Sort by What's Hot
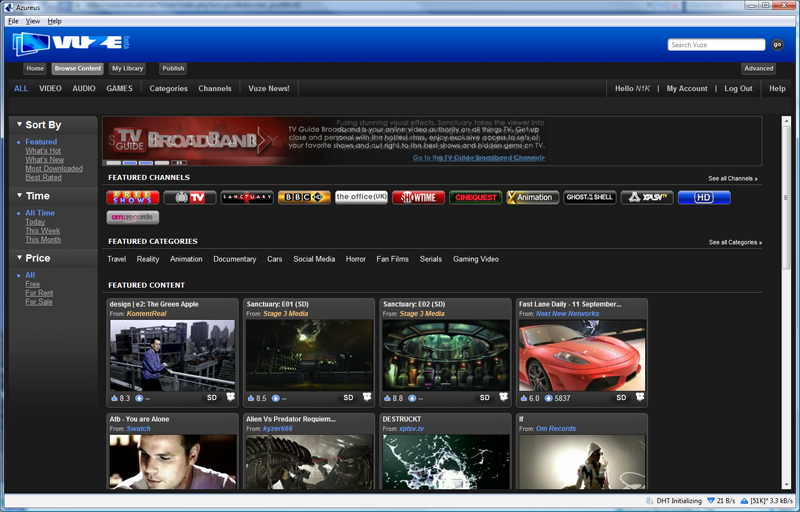Screen dimensions: 800x512 click(x=43, y=151)
